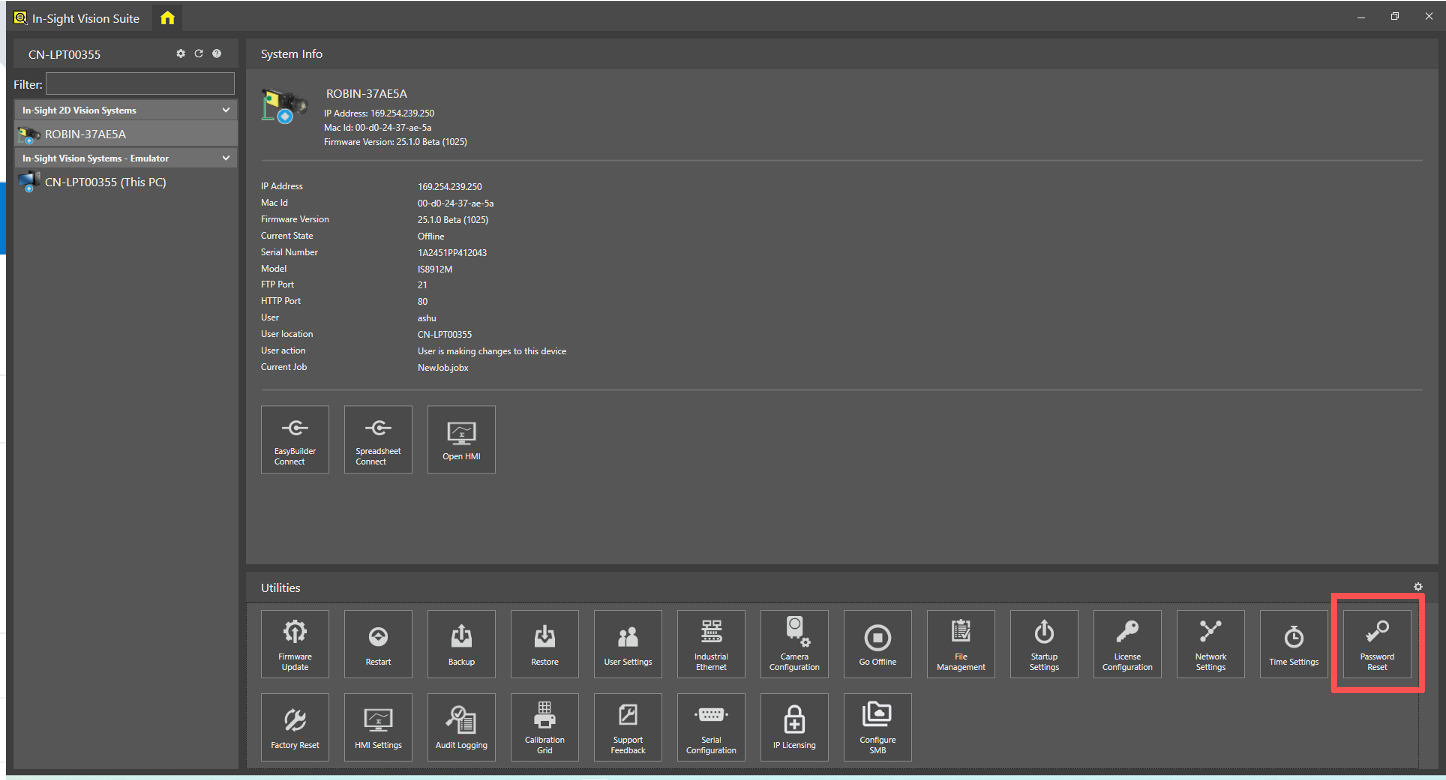The image size is (1446, 780).
Task: Click the NewJob.jobx current job value
Action: [x=443, y=367]
